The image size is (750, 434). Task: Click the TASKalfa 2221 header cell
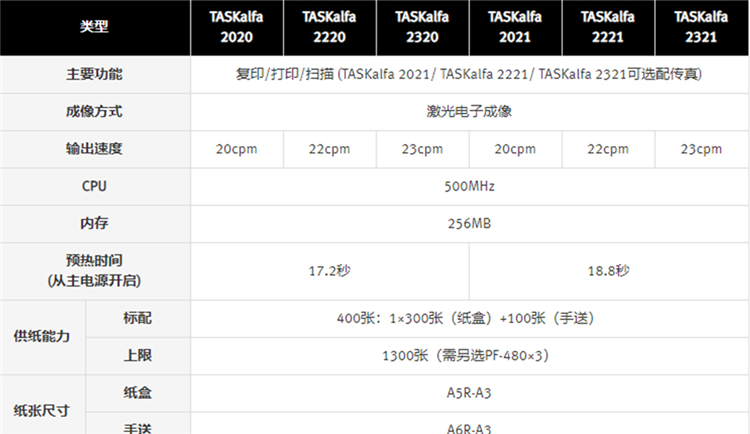607,27
